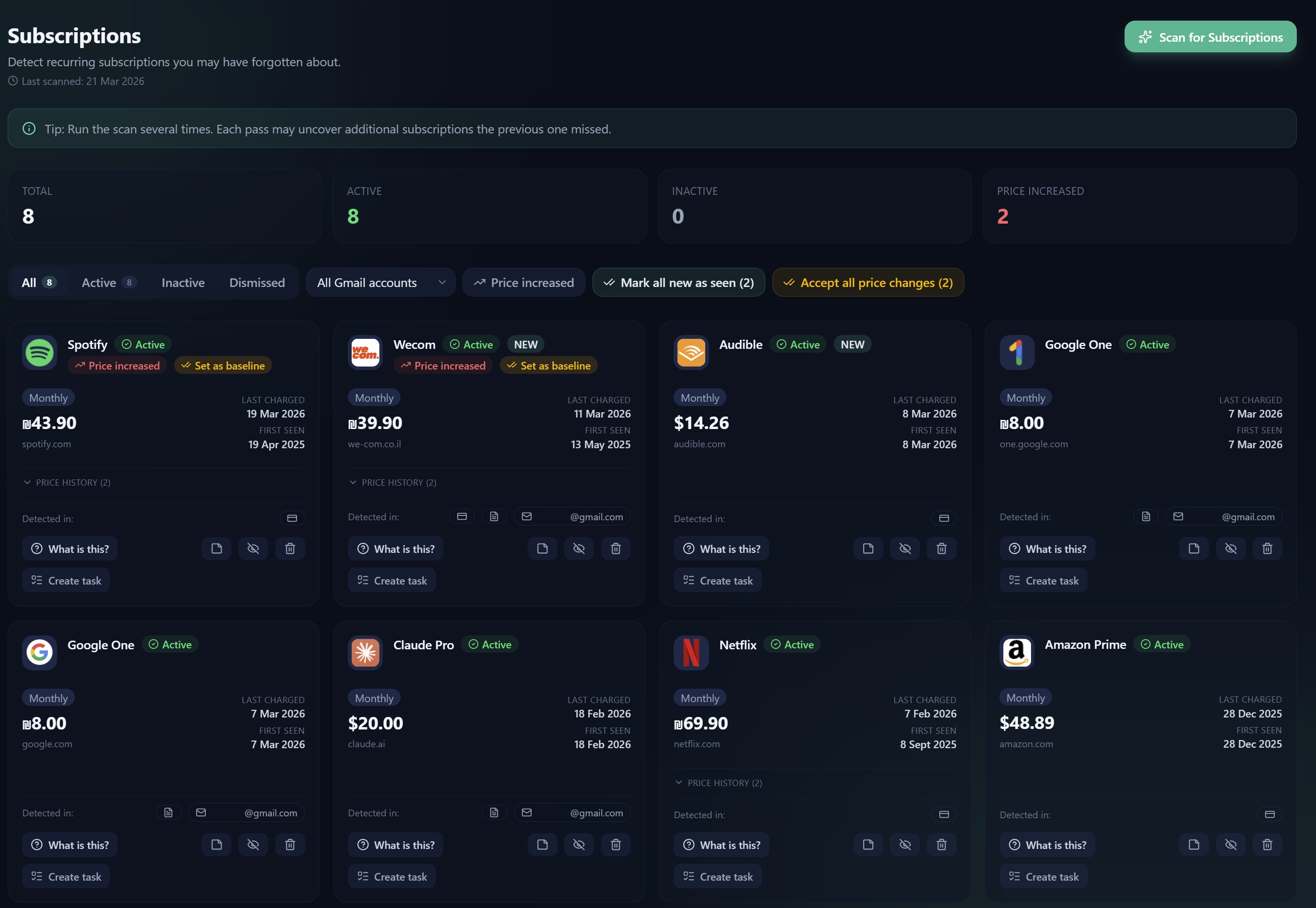The image size is (1316, 908).
Task: Delete the Wecom subscription via trash icon
Action: point(616,549)
